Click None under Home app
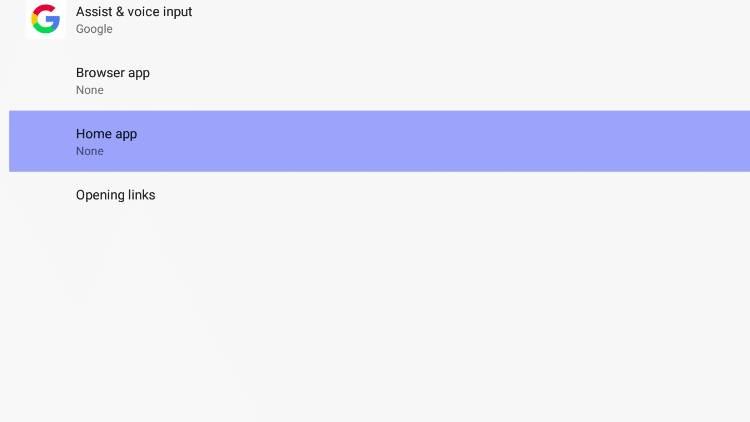750x422 pixels. (89, 151)
